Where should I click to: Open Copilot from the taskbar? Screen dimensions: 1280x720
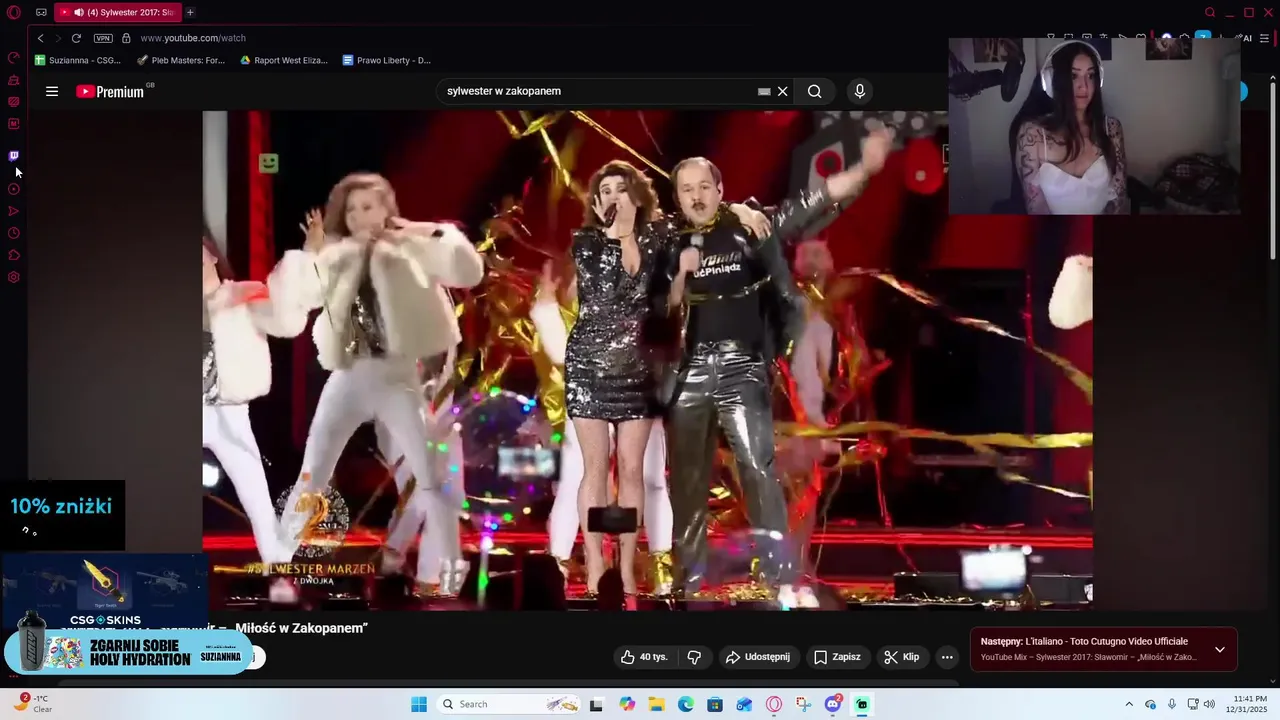pos(627,704)
